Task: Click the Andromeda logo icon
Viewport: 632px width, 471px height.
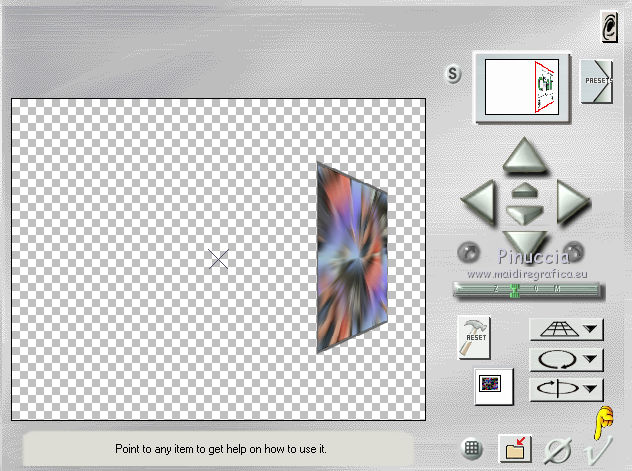Action: 609,27
